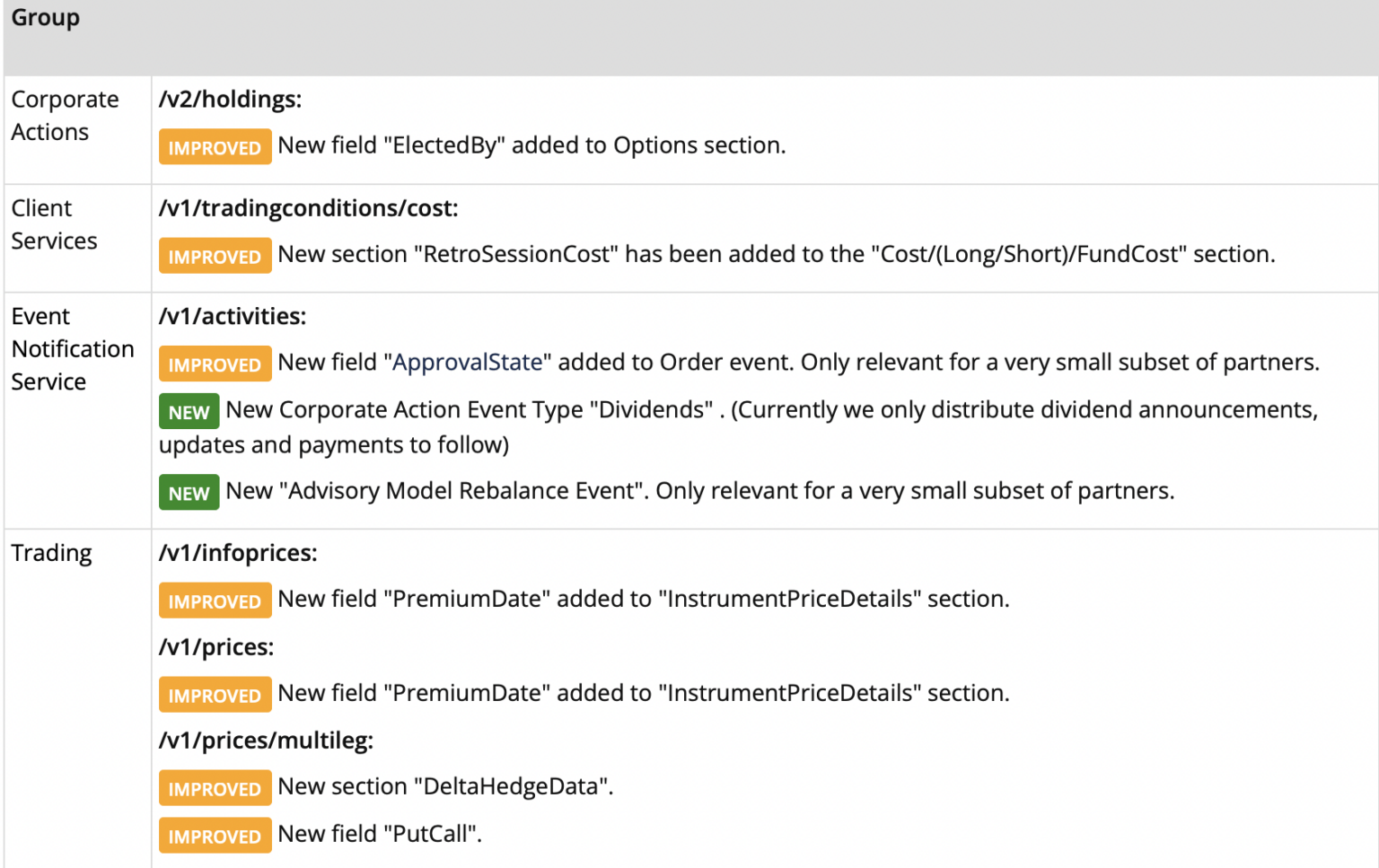The height and width of the screenshot is (868, 1379).
Task: Open the ApprovalState link
Action: point(468,363)
